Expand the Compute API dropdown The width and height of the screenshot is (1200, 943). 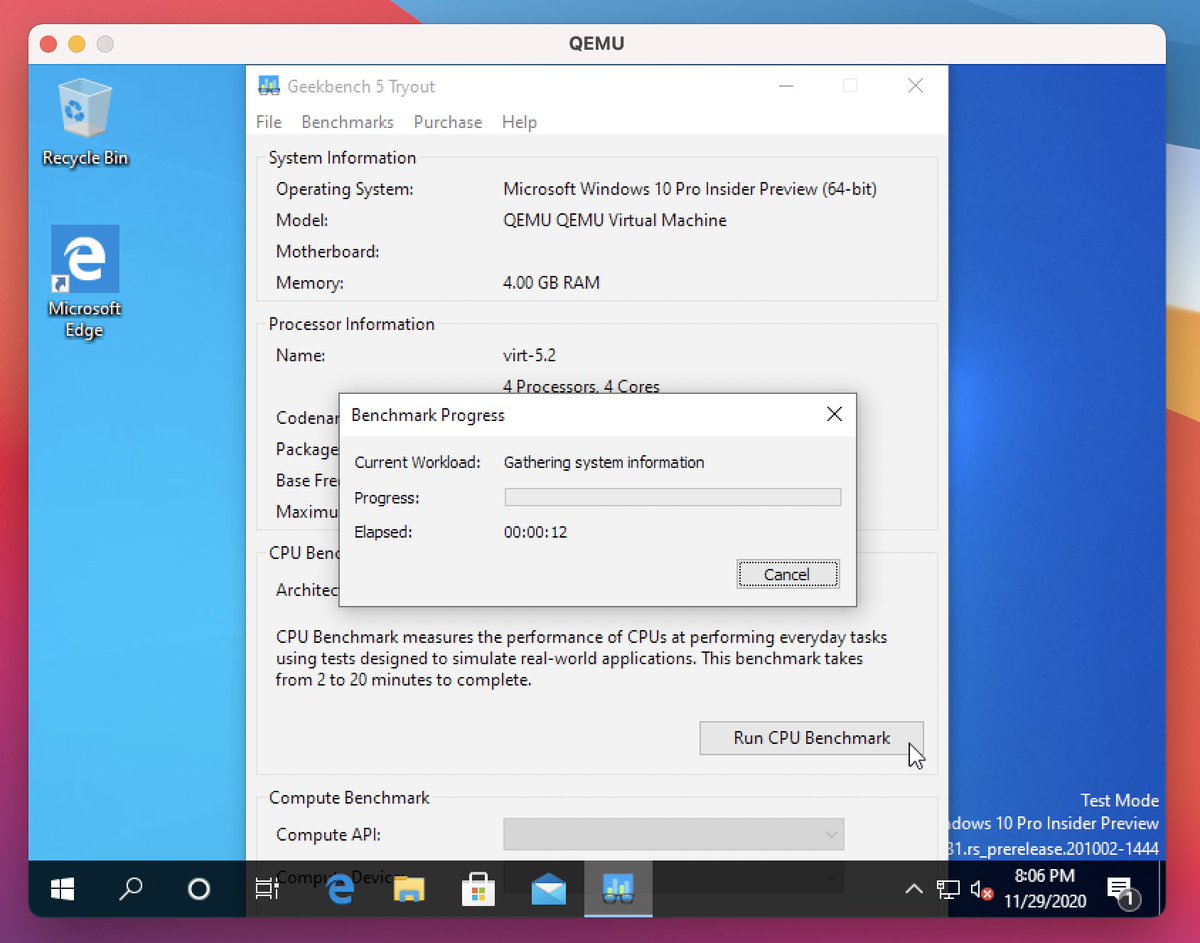click(x=673, y=834)
